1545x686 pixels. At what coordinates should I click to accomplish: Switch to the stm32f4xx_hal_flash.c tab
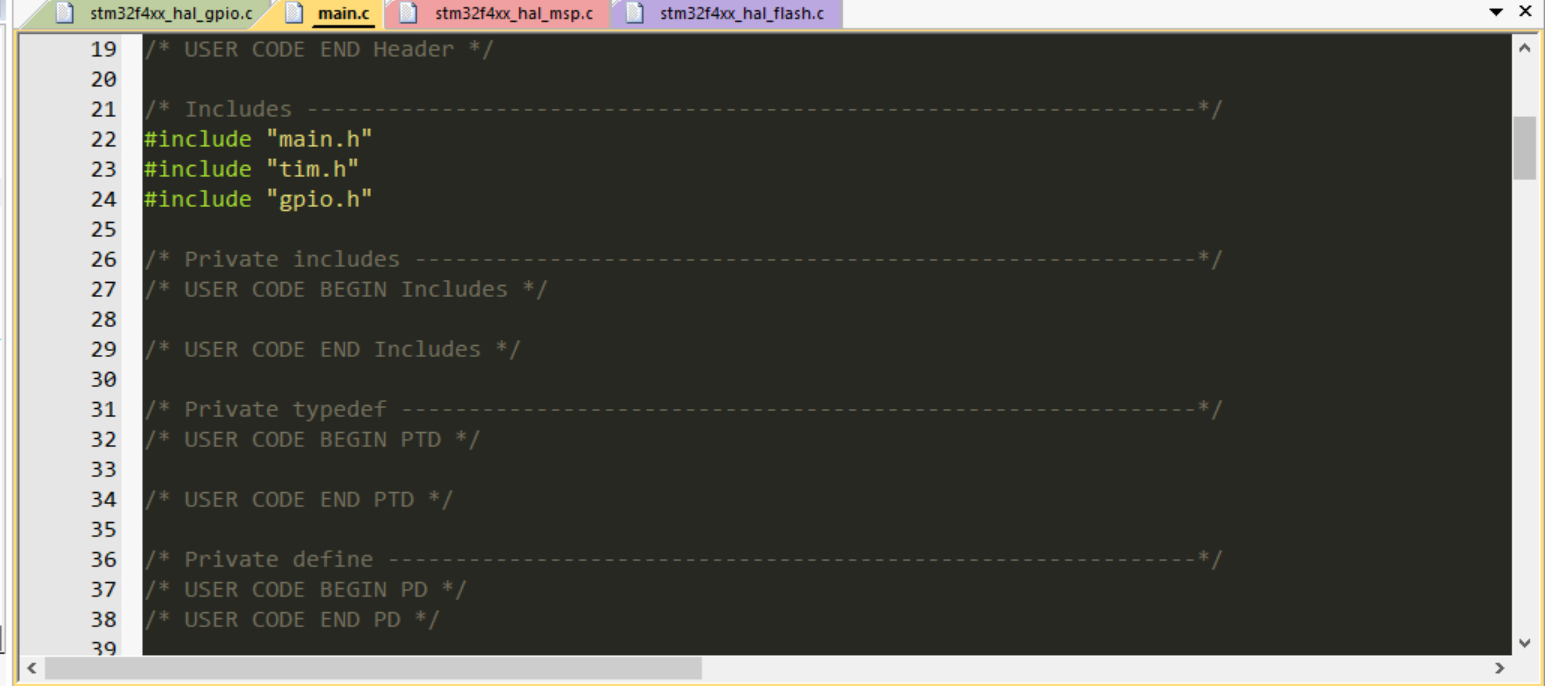727,14
